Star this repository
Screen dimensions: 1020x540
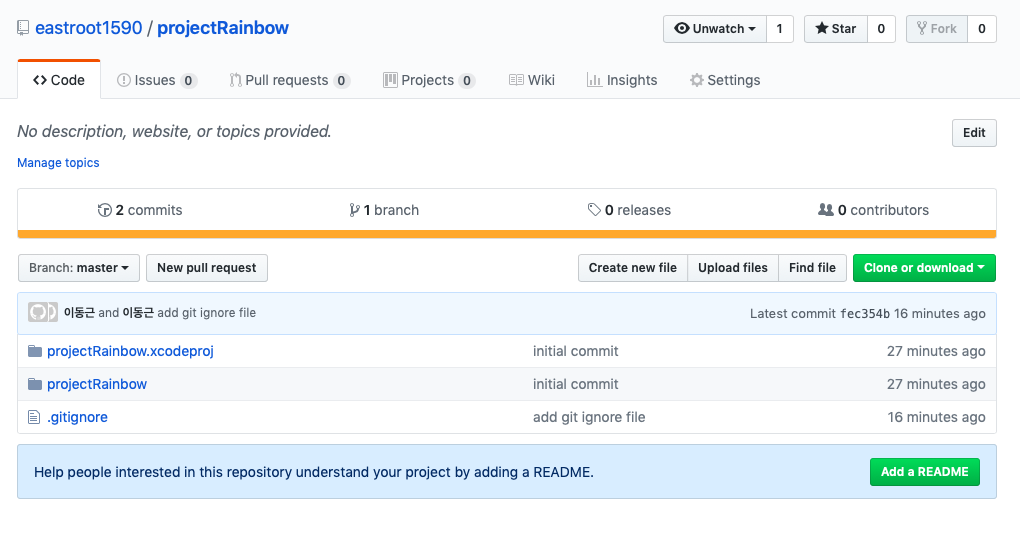click(x=836, y=29)
